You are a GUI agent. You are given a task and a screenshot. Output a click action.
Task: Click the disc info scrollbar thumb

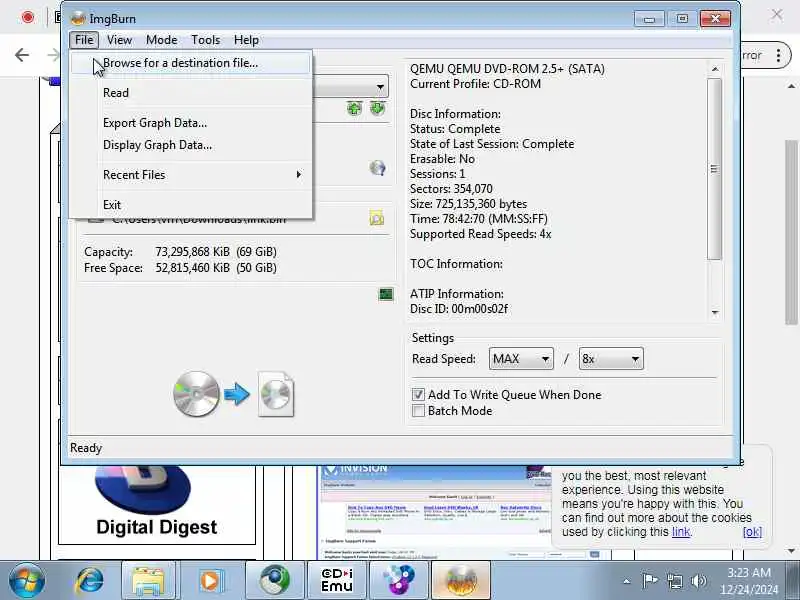pyautogui.click(x=715, y=169)
